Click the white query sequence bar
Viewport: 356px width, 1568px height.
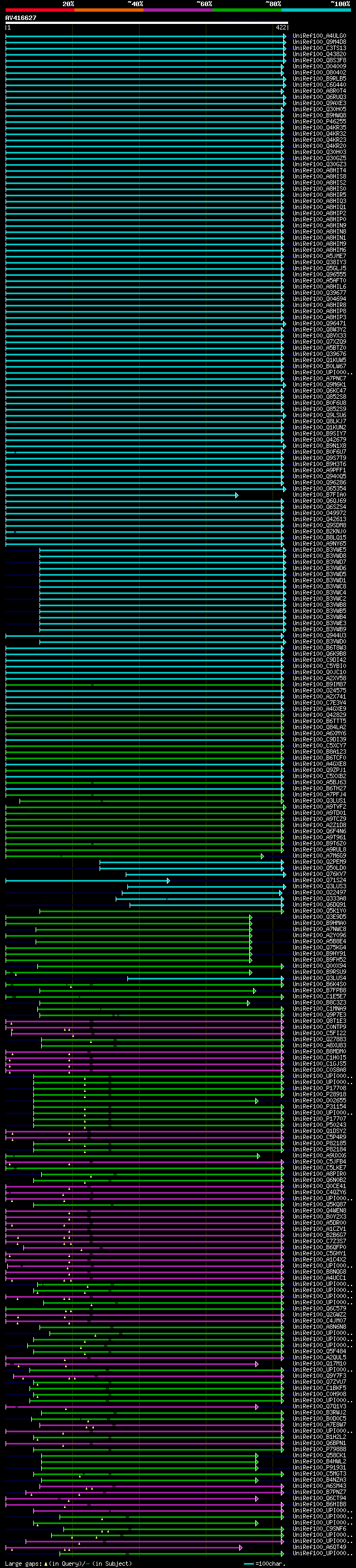tap(147, 23)
